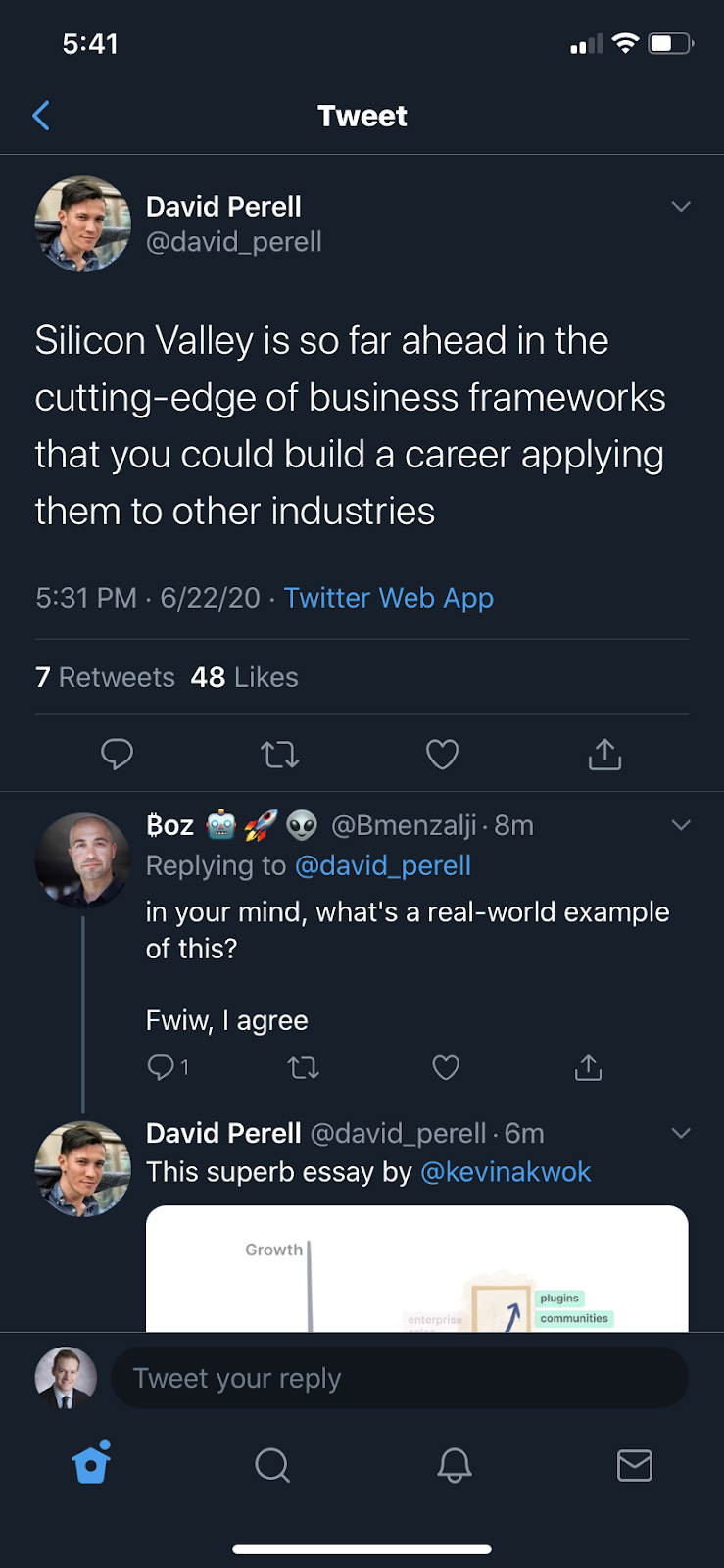Retweet the main Silicon Valley tweet

pos(279,754)
